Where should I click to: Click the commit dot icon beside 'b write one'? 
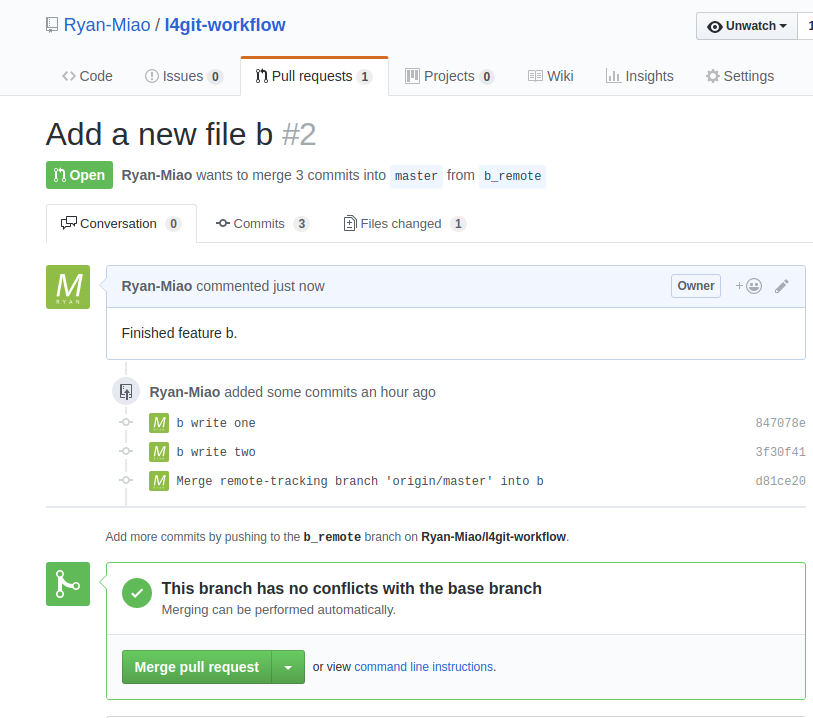(x=126, y=422)
